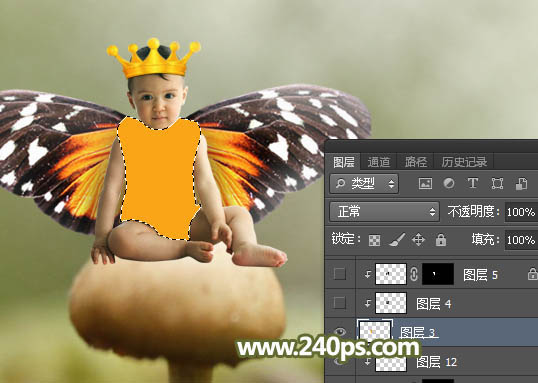Open the 正常 blend mode dropdown
This screenshot has width=538, height=383.
click(384, 212)
